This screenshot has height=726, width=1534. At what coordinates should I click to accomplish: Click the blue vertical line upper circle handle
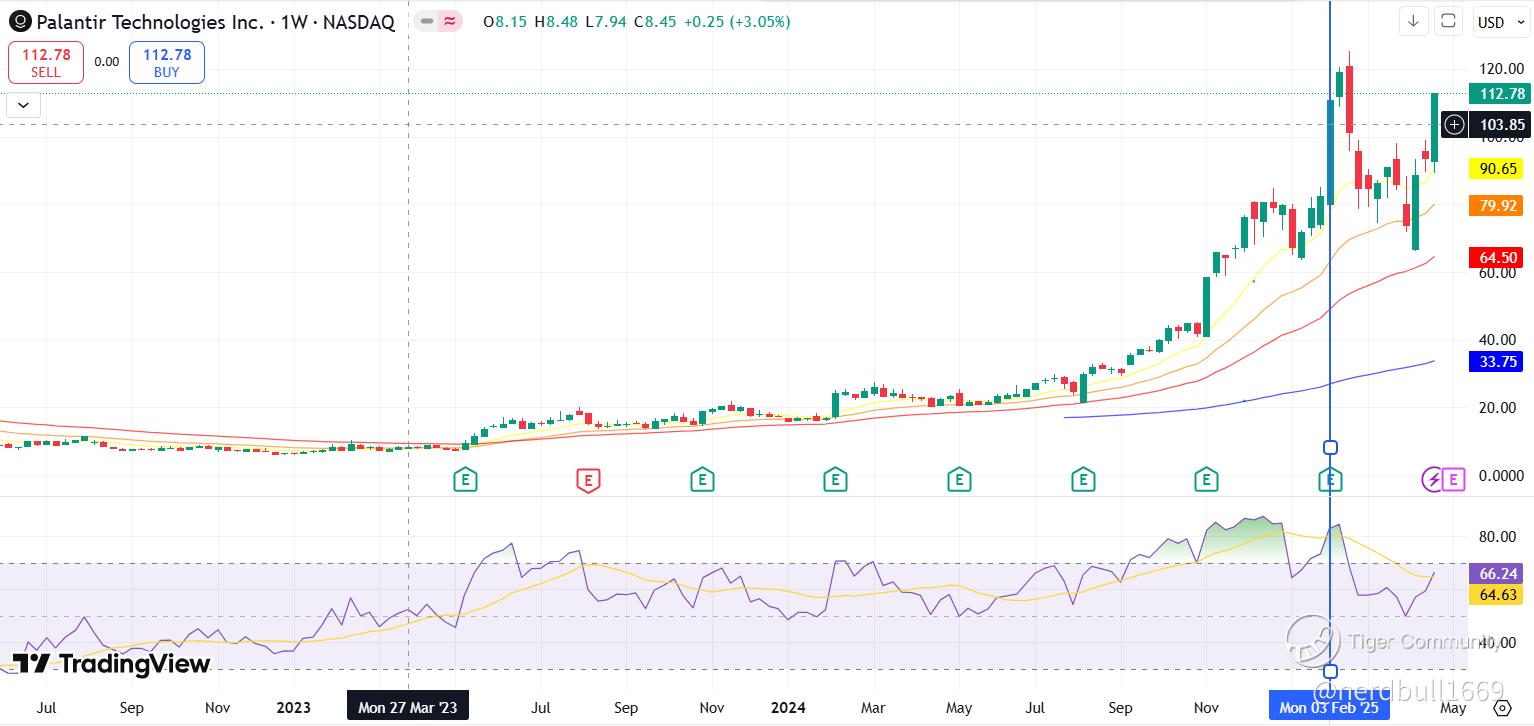[x=1330, y=447]
